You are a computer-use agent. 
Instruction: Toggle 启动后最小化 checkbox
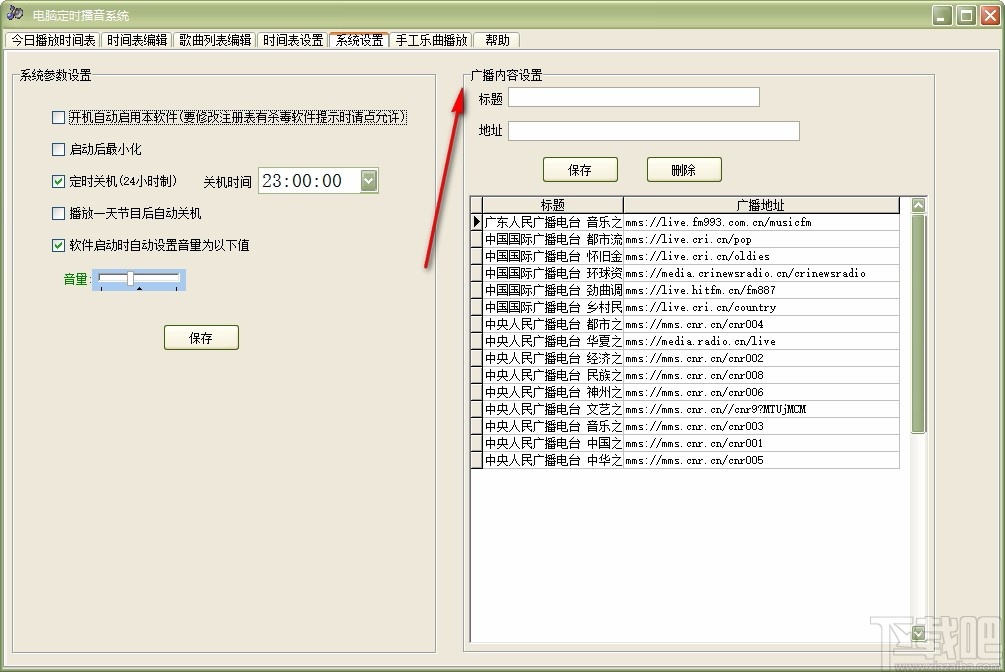point(58,149)
